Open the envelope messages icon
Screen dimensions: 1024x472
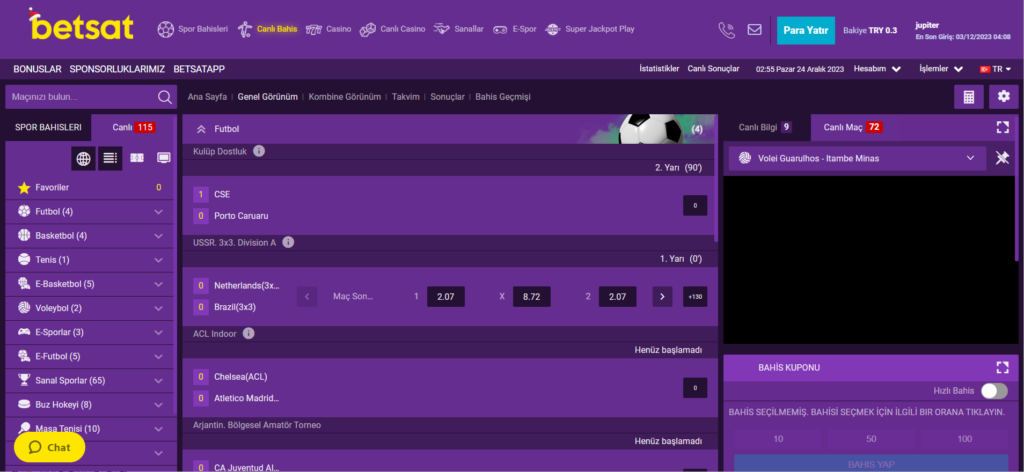(754, 29)
